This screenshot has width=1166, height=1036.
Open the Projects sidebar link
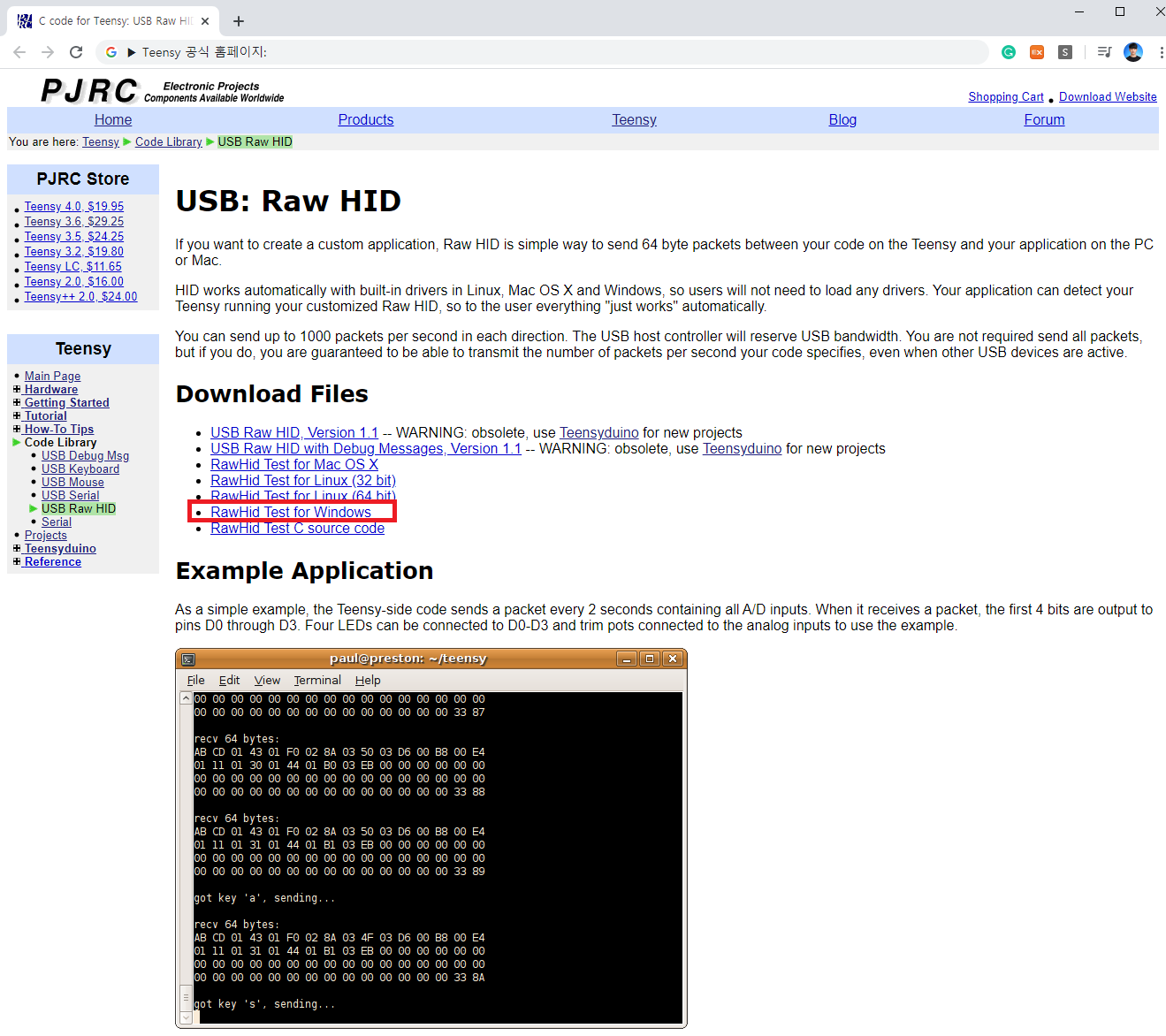tap(46, 535)
